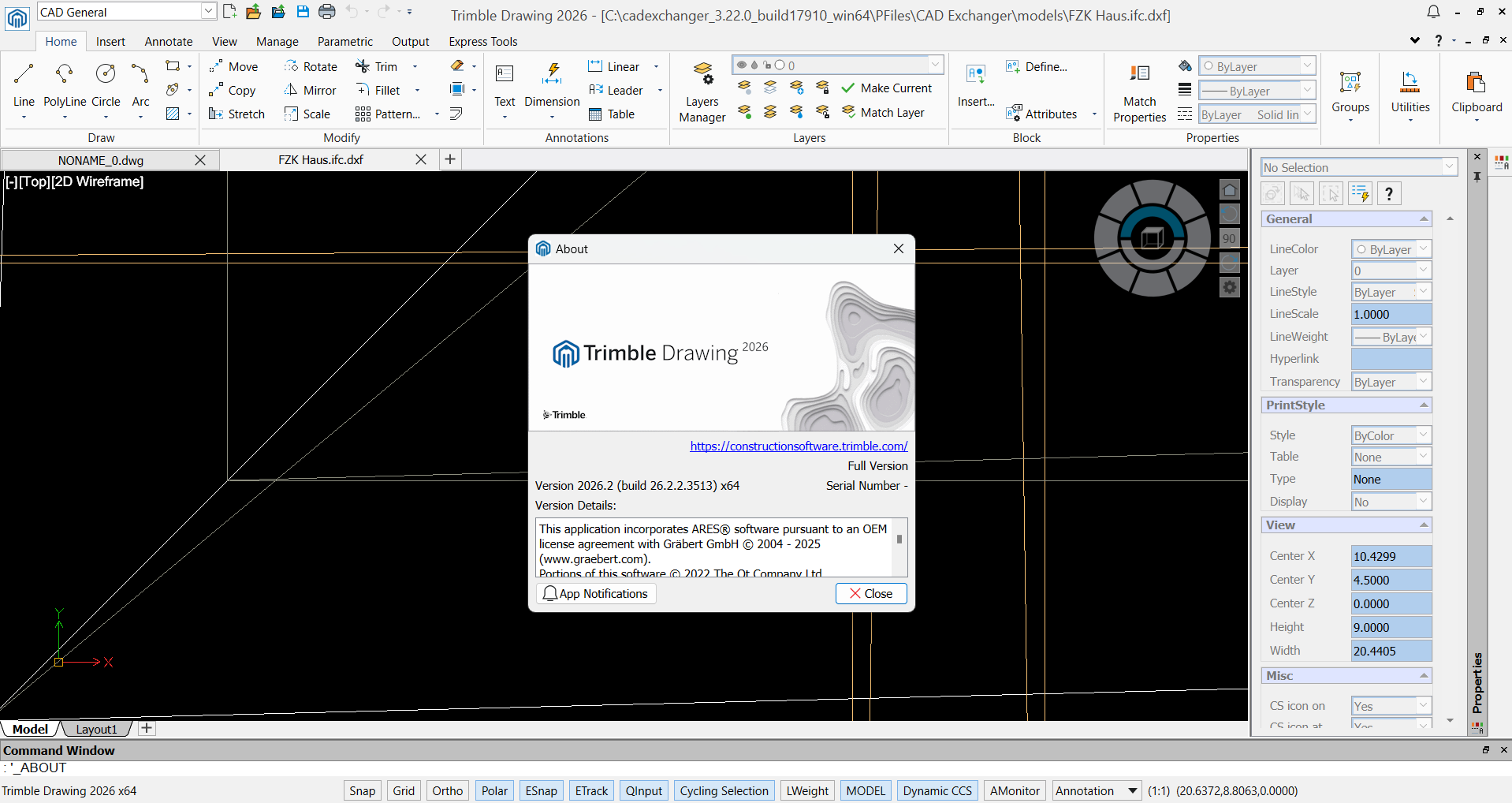The width and height of the screenshot is (1512, 803).
Task: Click Define block tool
Action: coord(1037,67)
